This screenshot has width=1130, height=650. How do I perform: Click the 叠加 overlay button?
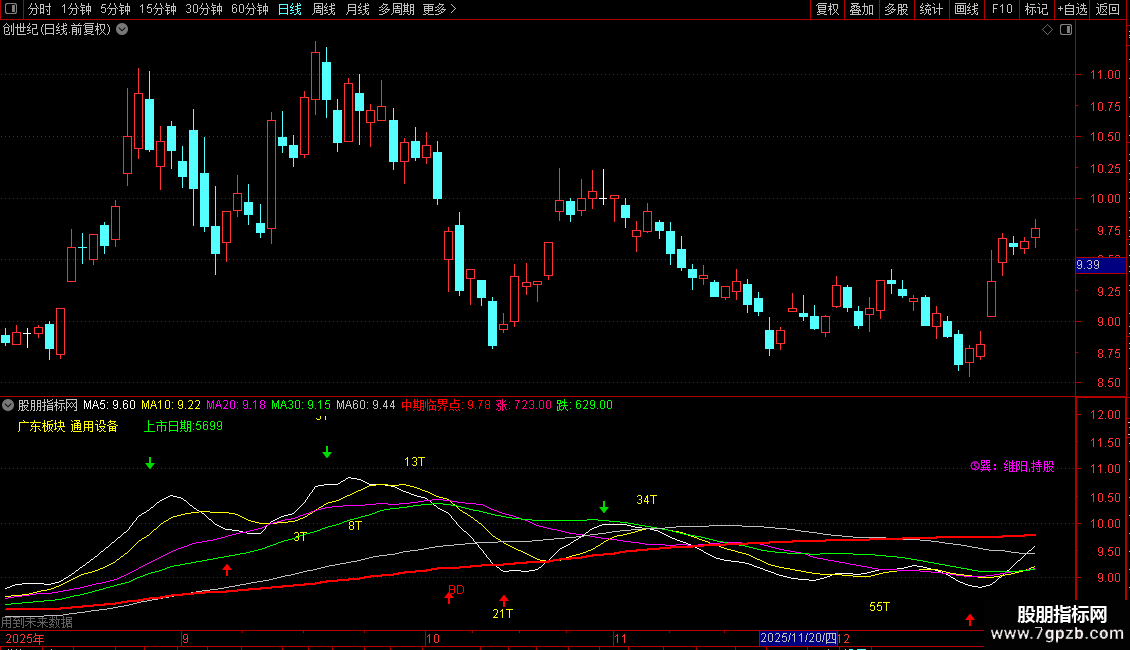click(861, 9)
